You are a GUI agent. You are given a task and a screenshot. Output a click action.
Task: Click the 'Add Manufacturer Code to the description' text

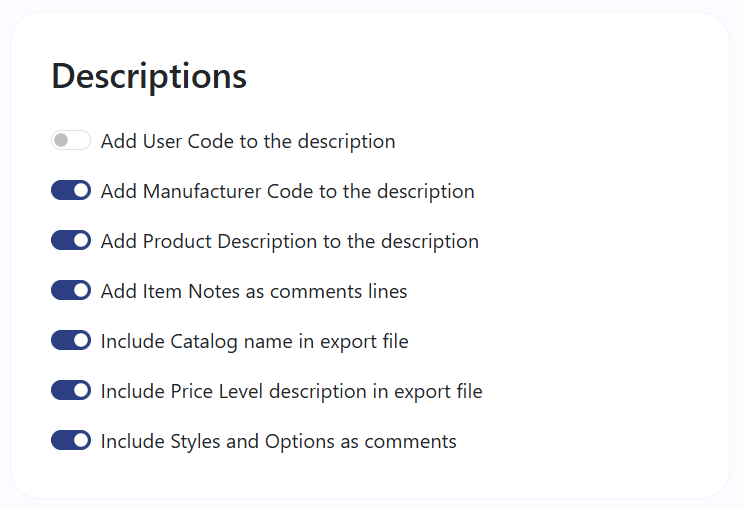point(287,191)
